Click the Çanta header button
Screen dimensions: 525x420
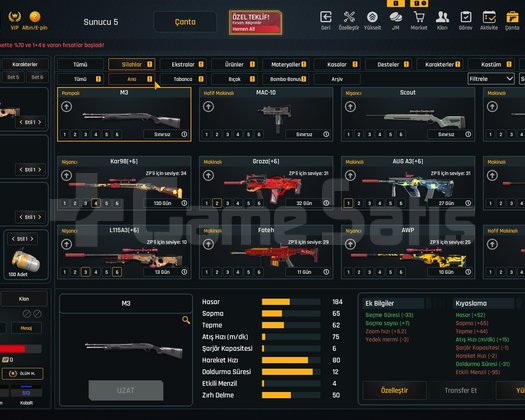185,22
